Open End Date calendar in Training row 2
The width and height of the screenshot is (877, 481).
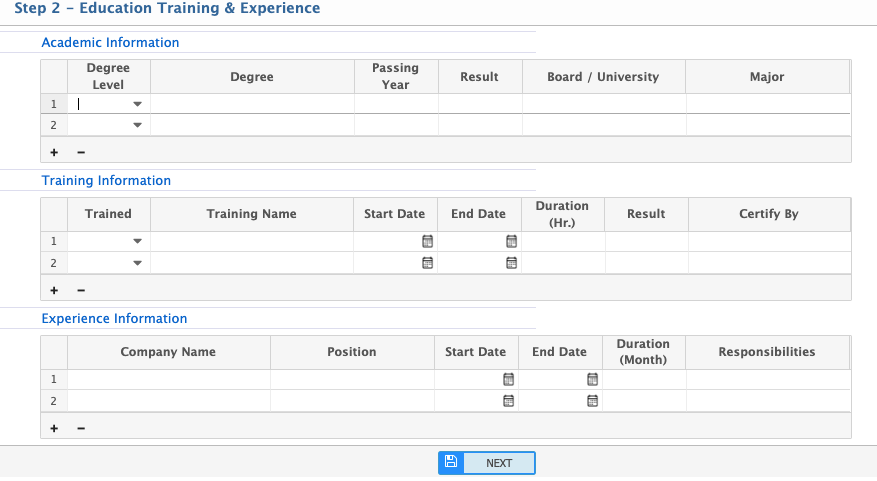[511, 263]
